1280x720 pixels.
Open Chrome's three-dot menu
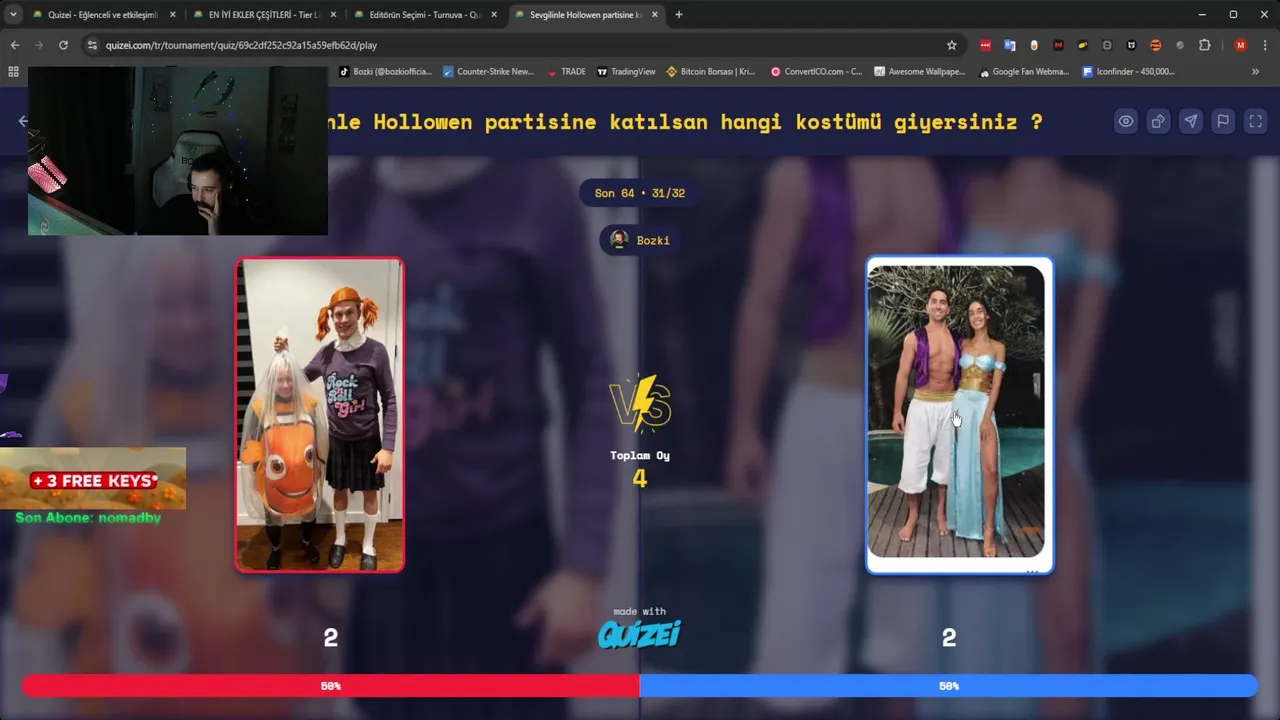[1265, 45]
